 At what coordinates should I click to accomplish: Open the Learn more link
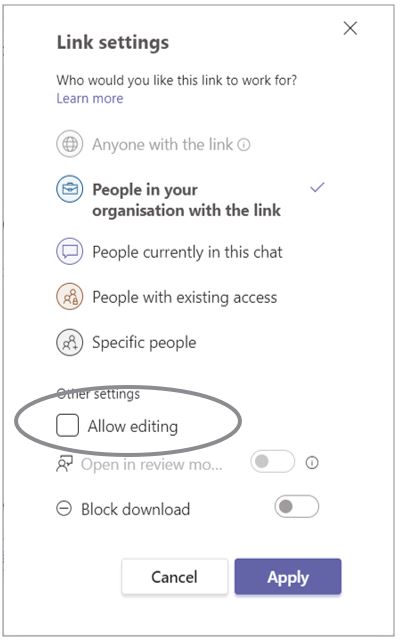[90, 98]
